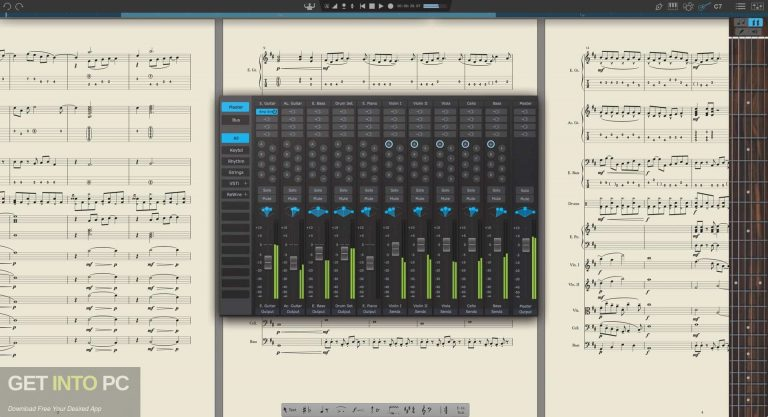Click the Master channel volume fader handle
Image resolution: width=768 pixels, height=417 pixels.
pos(526,245)
